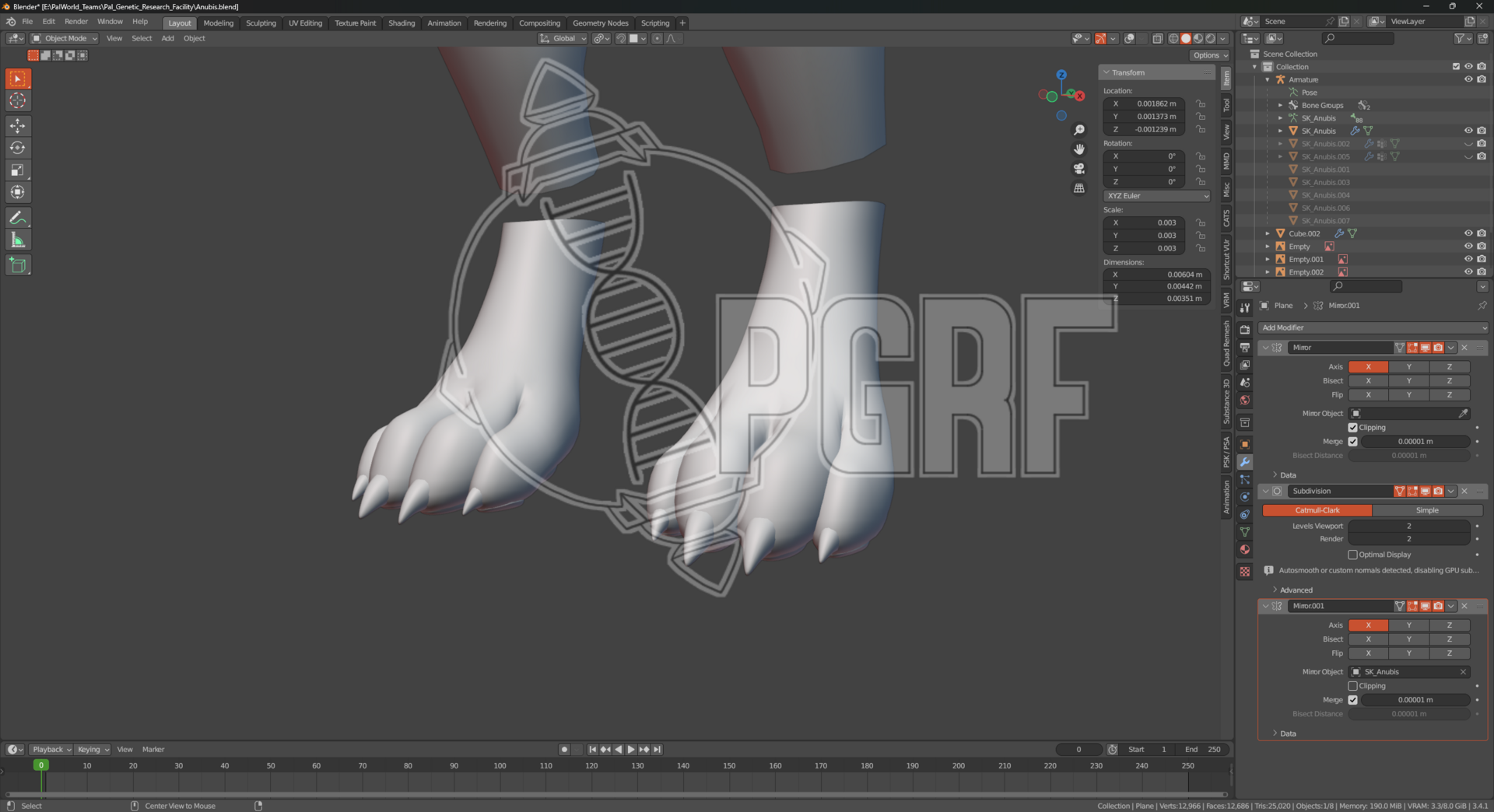Click the timeline End frame field
This screenshot has width=1494, height=812.
click(x=1202, y=750)
